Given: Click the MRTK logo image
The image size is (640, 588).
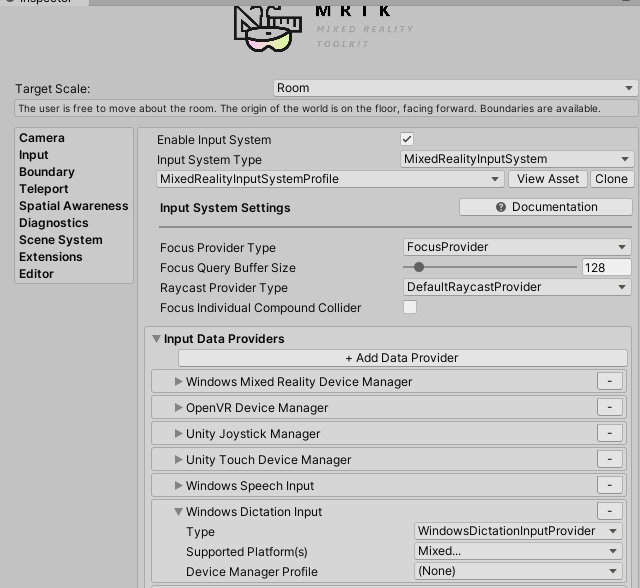Looking at the screenshot, I should point(268,29).
